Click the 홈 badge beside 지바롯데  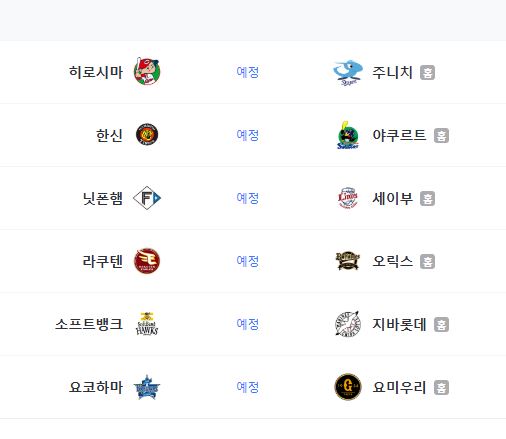pyautogui.click(x=441, y=324)
